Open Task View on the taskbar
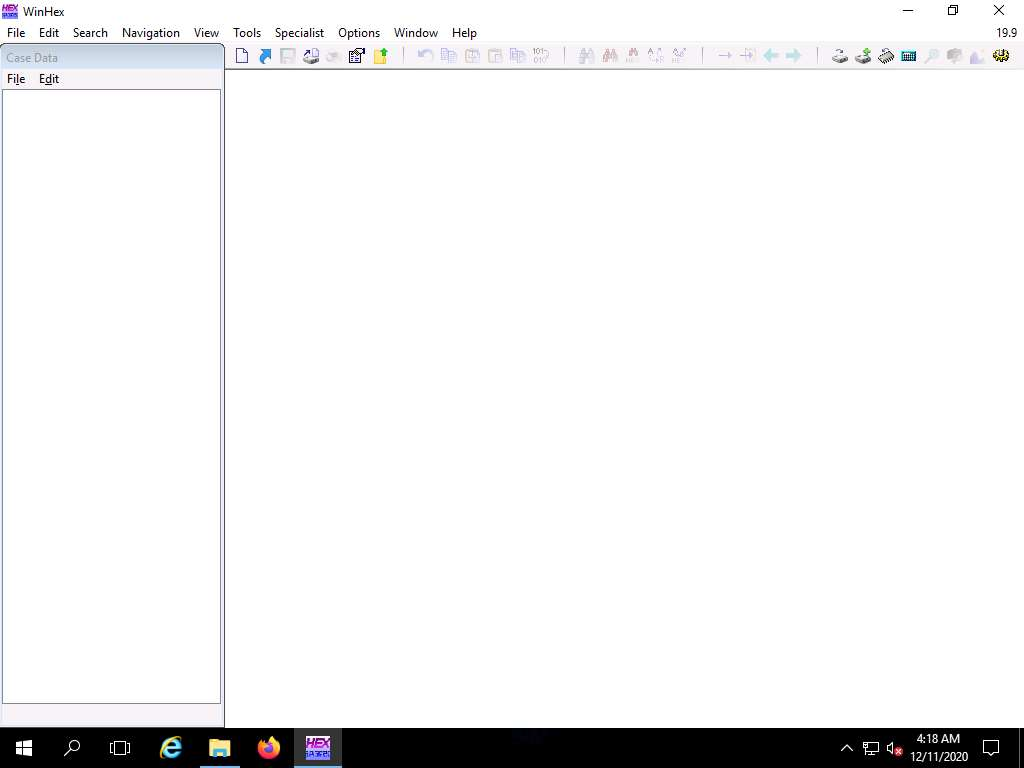Image resolution: width=1024 pixels, height=768 pixels. coord(120,748)
